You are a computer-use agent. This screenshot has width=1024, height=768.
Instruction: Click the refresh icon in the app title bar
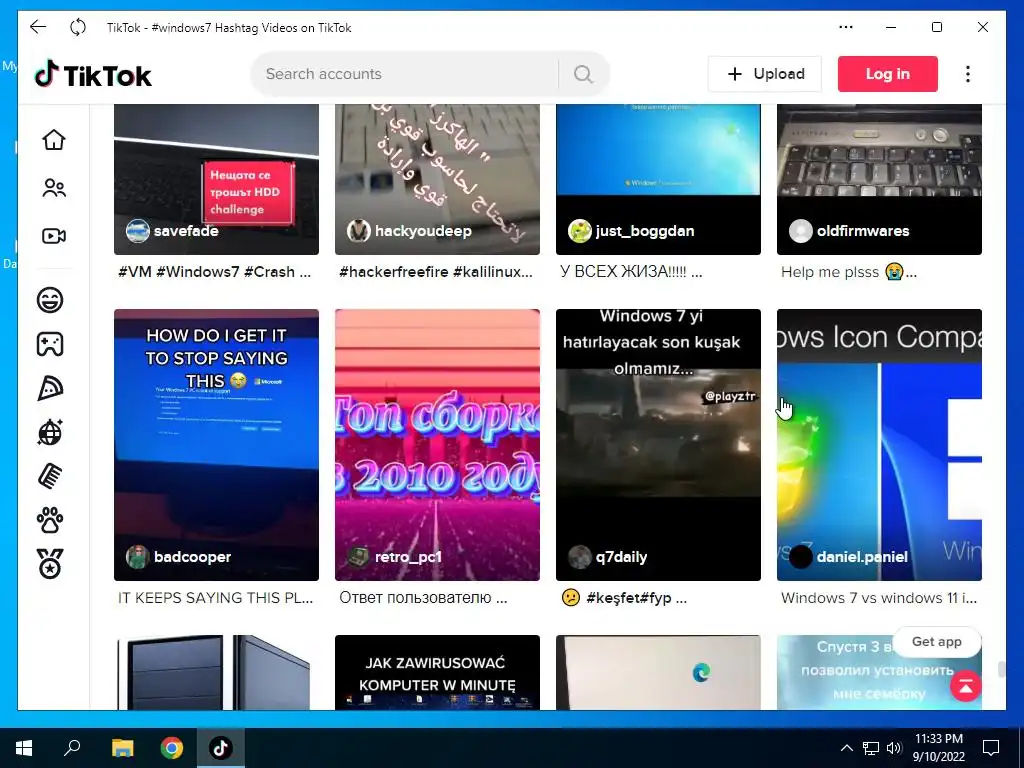click(78, 27)
